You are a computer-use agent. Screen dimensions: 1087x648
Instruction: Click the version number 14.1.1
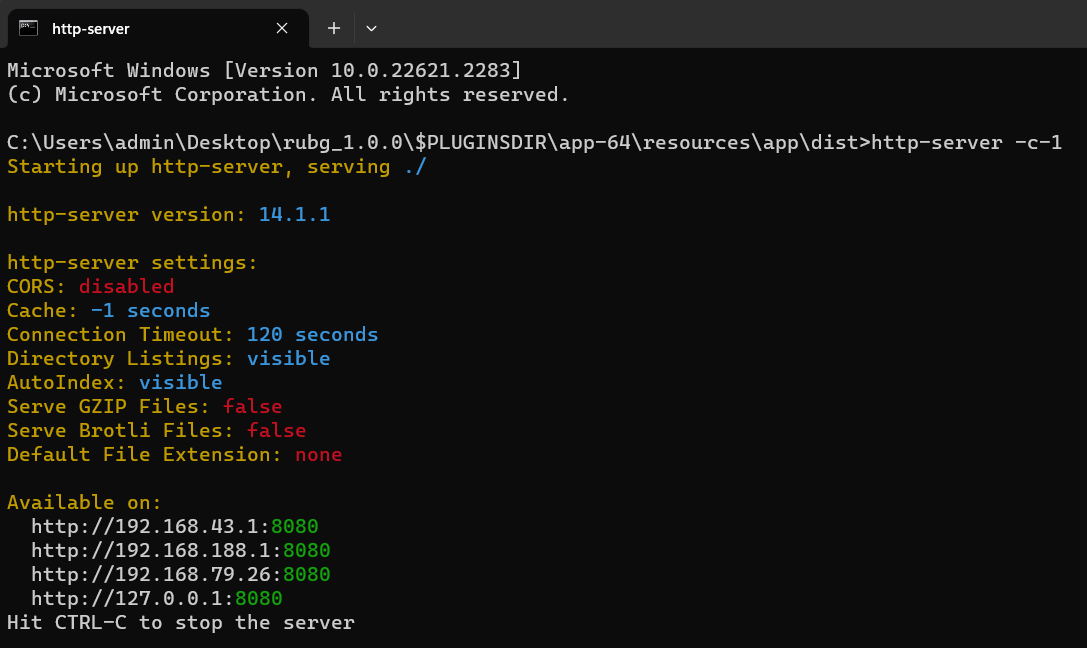pyautogui.click(x=294, y=214)
